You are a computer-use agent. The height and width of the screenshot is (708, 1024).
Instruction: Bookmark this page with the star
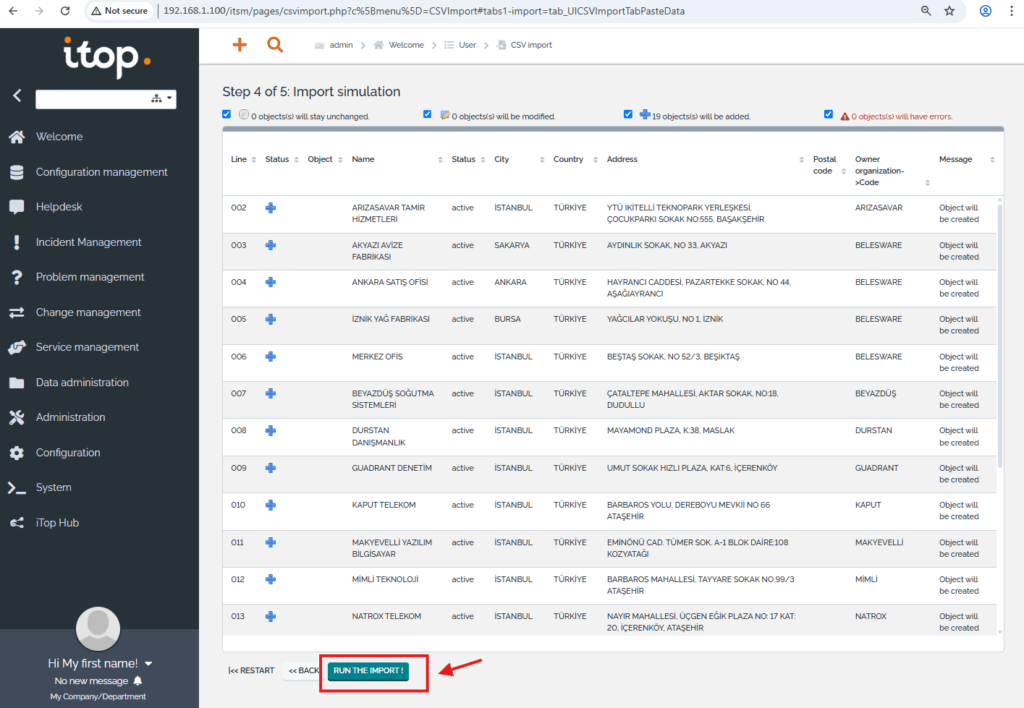950,11
